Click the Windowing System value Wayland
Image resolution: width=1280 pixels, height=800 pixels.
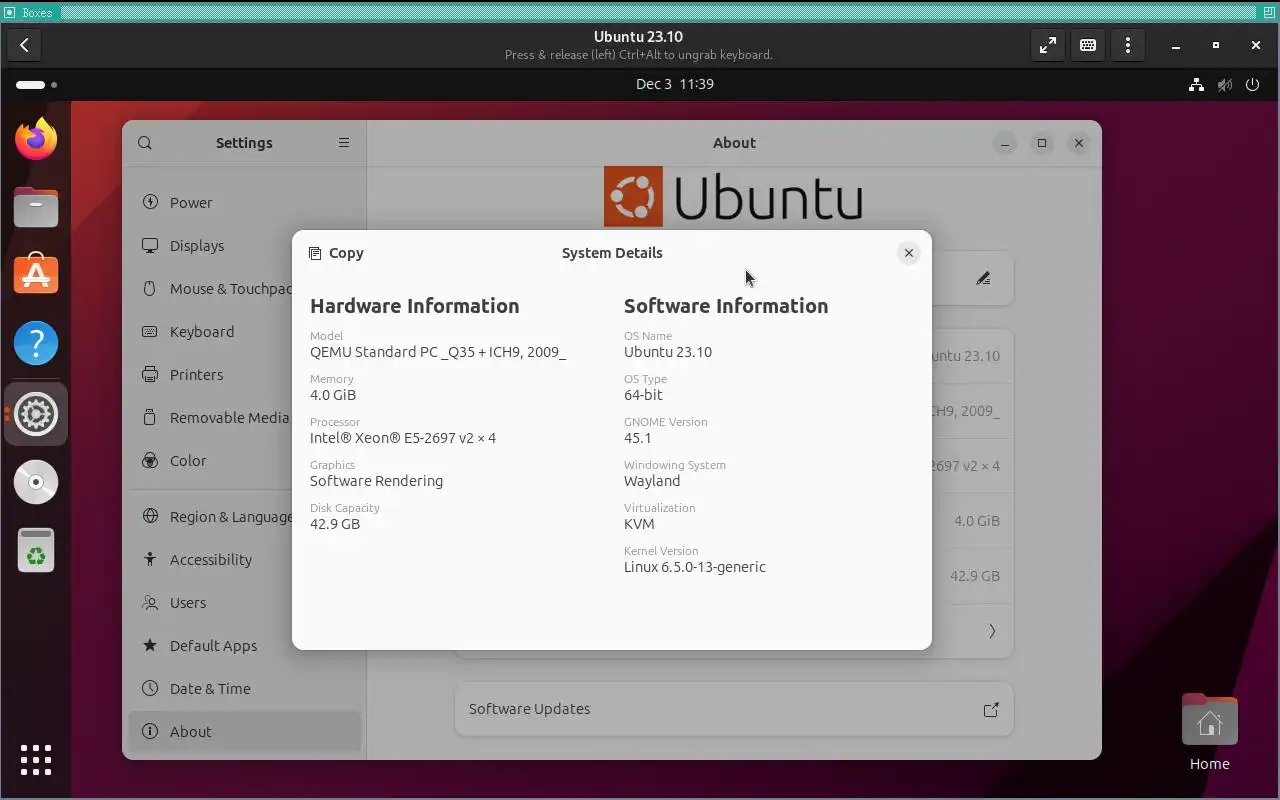pyautogui.click(x=652, y=481)
